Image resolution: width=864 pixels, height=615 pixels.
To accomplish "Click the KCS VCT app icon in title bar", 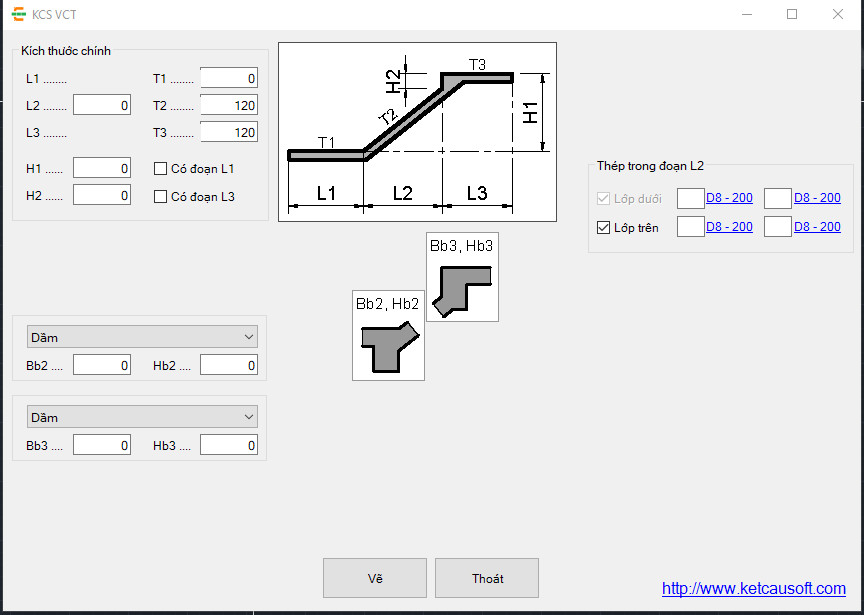I will 17,15.
